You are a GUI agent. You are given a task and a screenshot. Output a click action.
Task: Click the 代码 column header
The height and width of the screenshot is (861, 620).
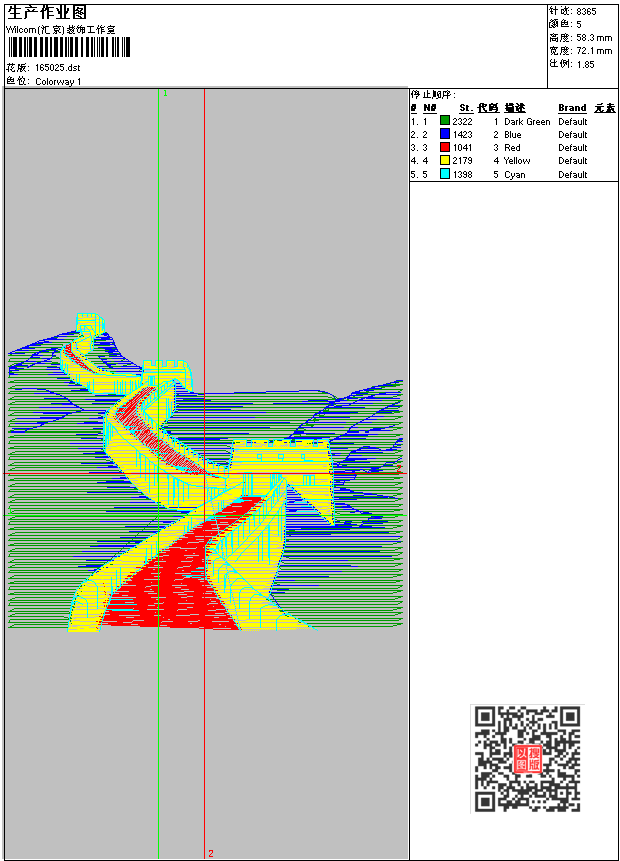pyautogui.click(x=488, y=108)
